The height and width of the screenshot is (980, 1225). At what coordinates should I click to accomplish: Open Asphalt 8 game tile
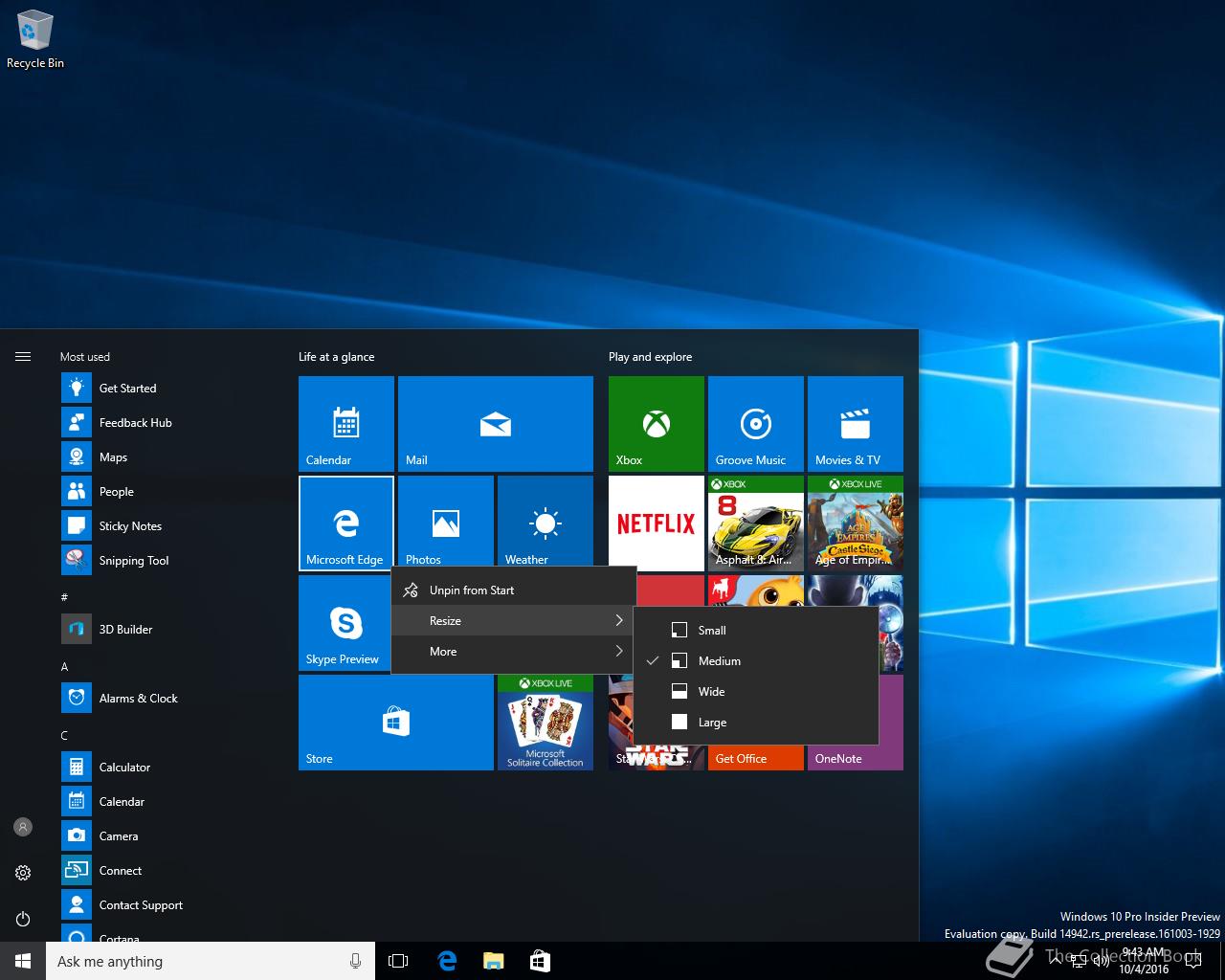click(x=756, y=523)
